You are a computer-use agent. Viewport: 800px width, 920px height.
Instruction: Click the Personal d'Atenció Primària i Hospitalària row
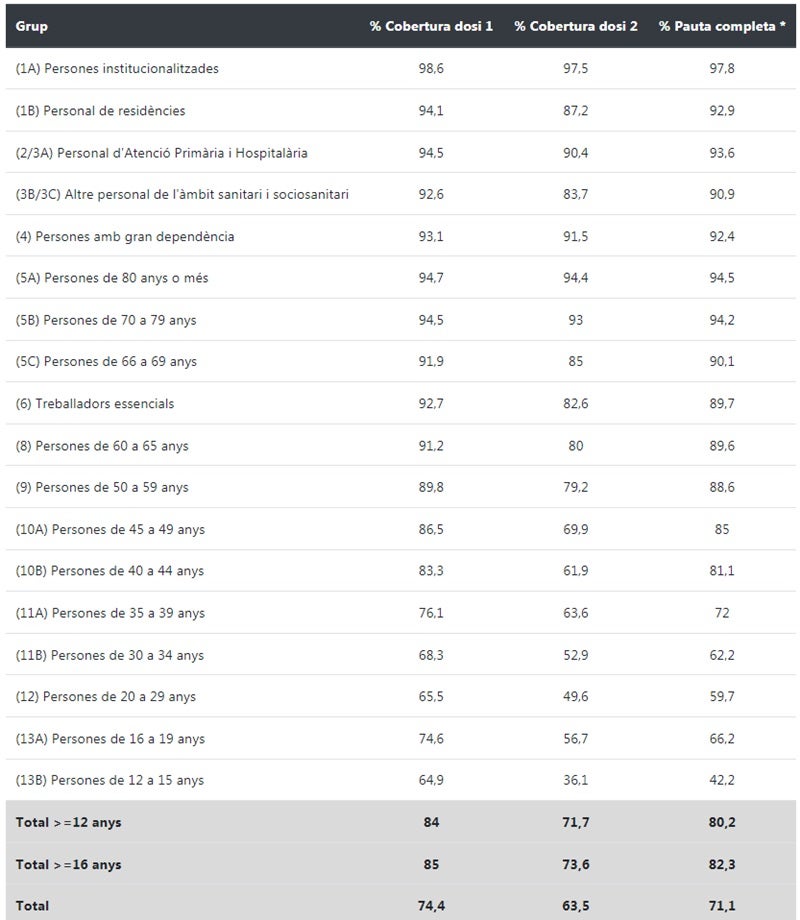click(162, 153)
